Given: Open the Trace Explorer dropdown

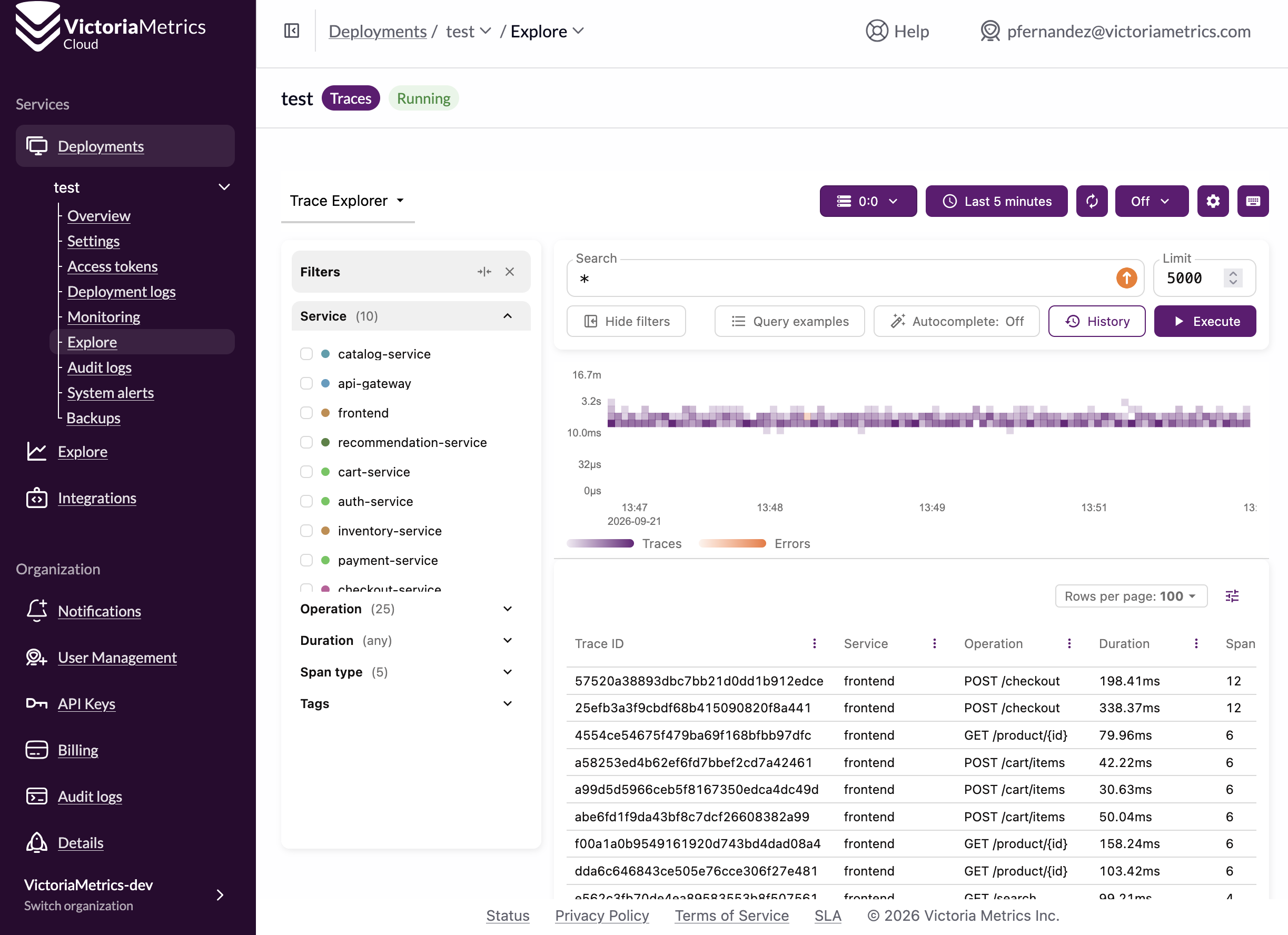Looking at the screenshot, I should click(x=348, y=201).
